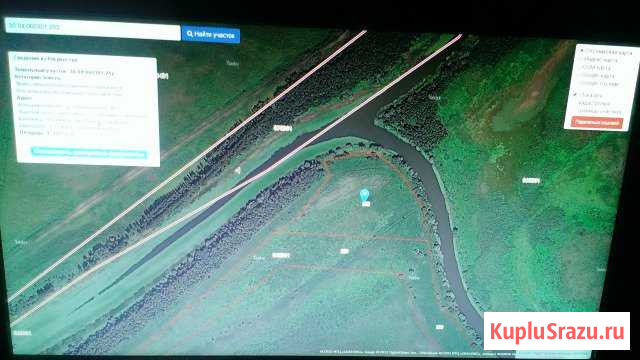Viewport: 640px width, 360px height.
Task: Toggle the checked Участки overlay checkbox
Action: coord(576,94)
